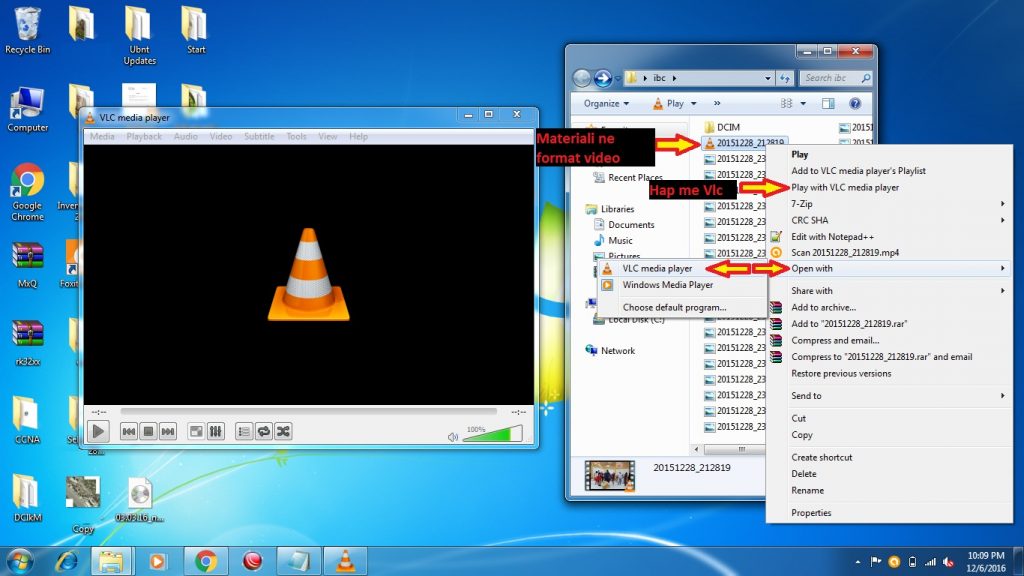1024x576 pixels.
Task: Expand the Send to submenu
Action: pos(889,396)
